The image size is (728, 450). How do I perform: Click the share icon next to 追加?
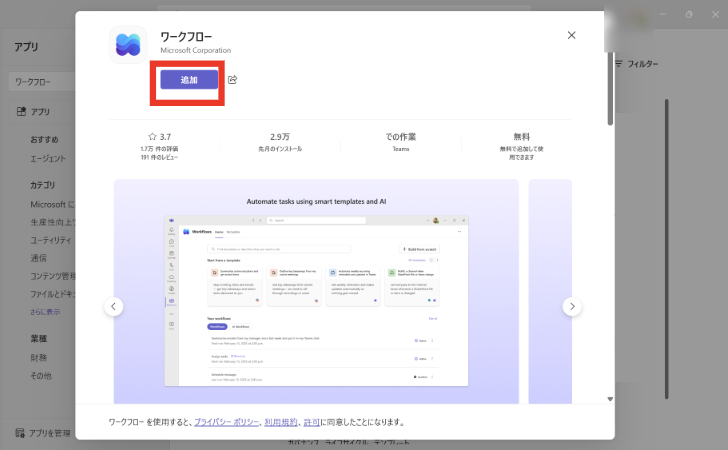pyautogui.click(x=233, y=80)
